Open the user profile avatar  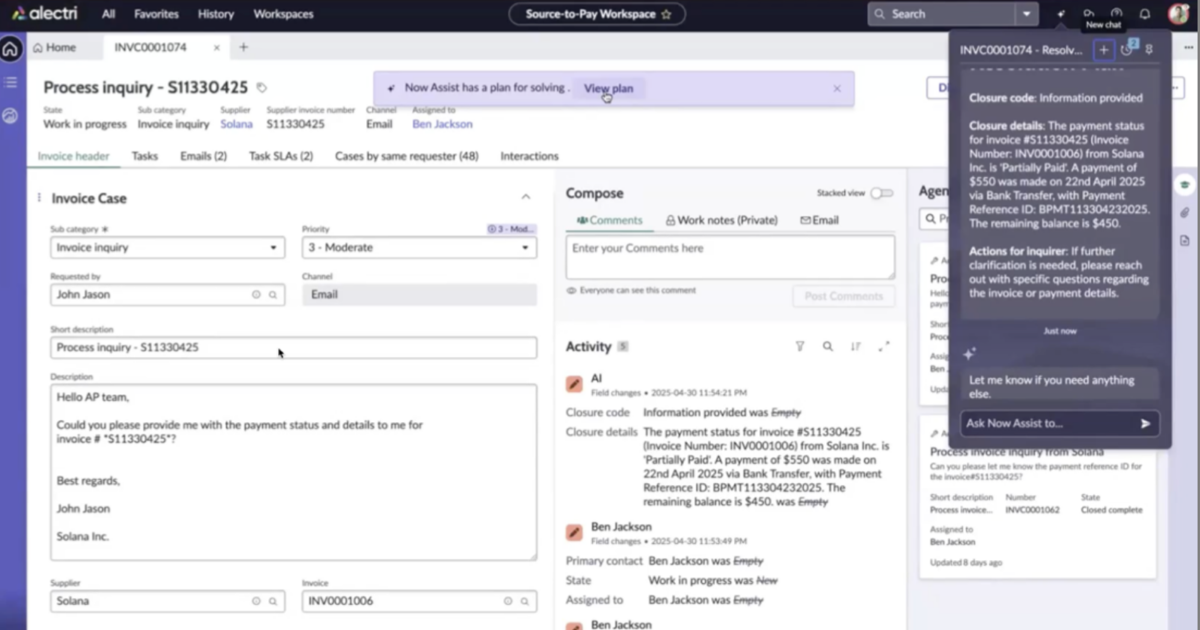click(x=1179, y=14)
